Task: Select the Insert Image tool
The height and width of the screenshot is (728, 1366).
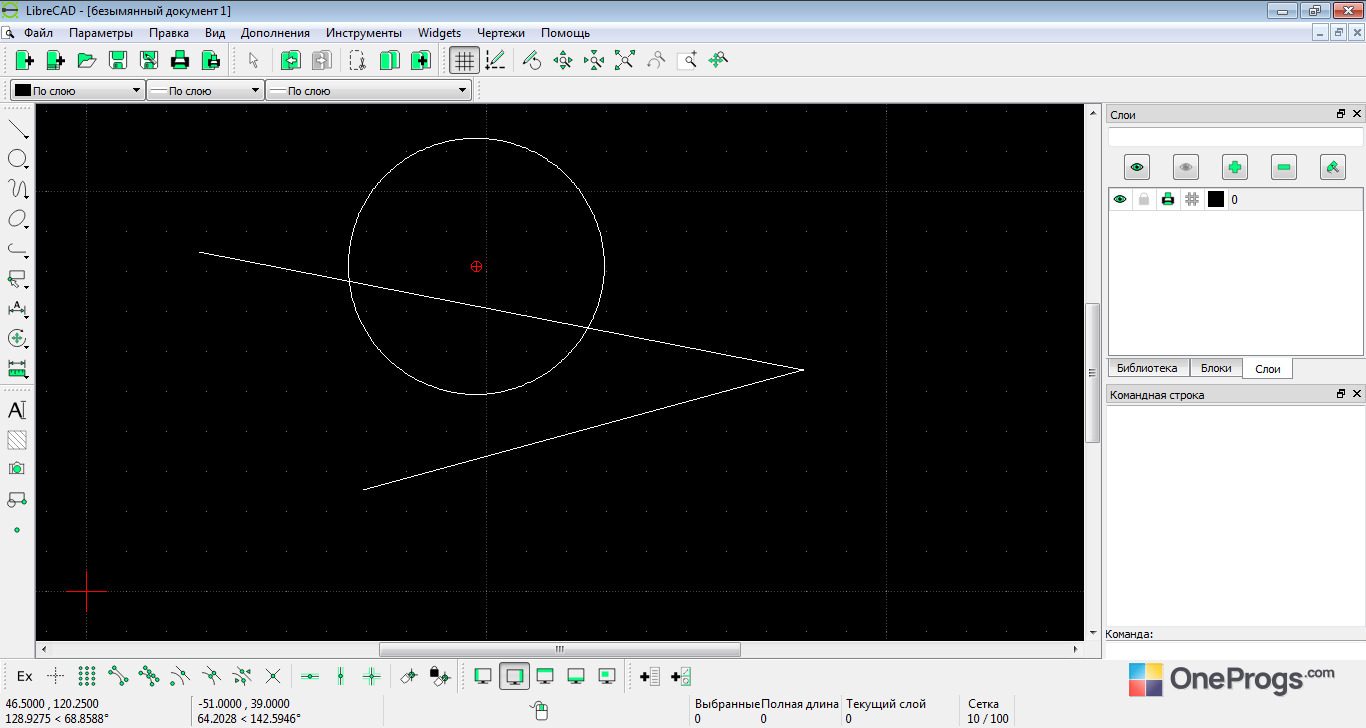Action: click(x=17, y=469)
